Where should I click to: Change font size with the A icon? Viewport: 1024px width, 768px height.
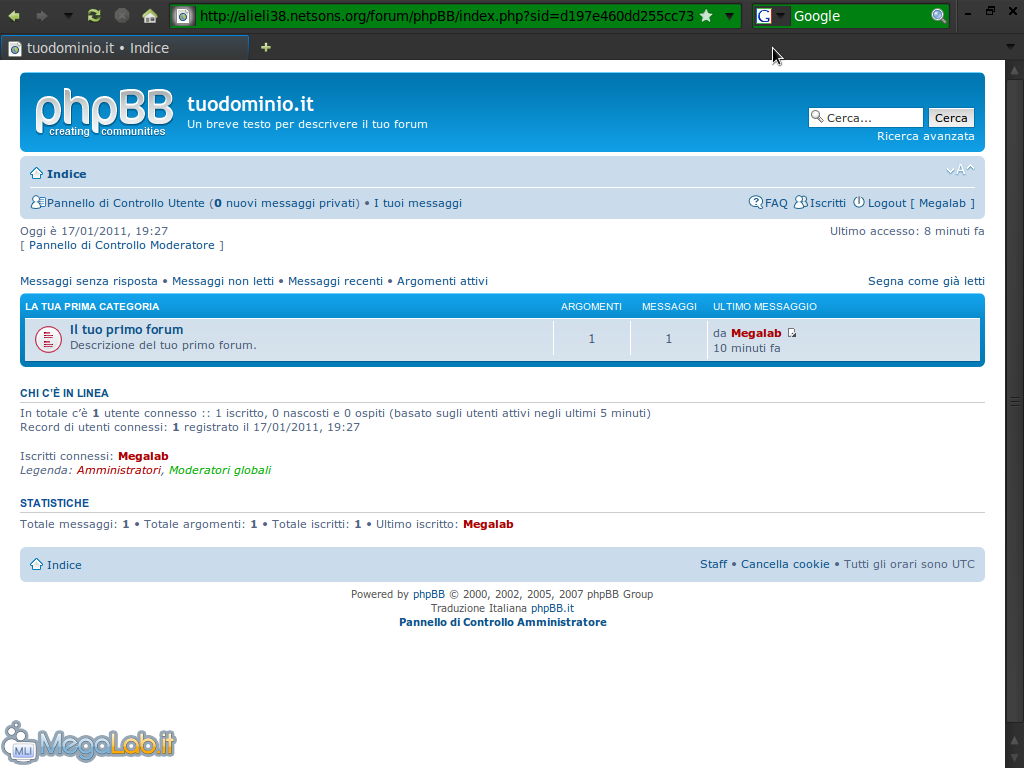point(960,170)
